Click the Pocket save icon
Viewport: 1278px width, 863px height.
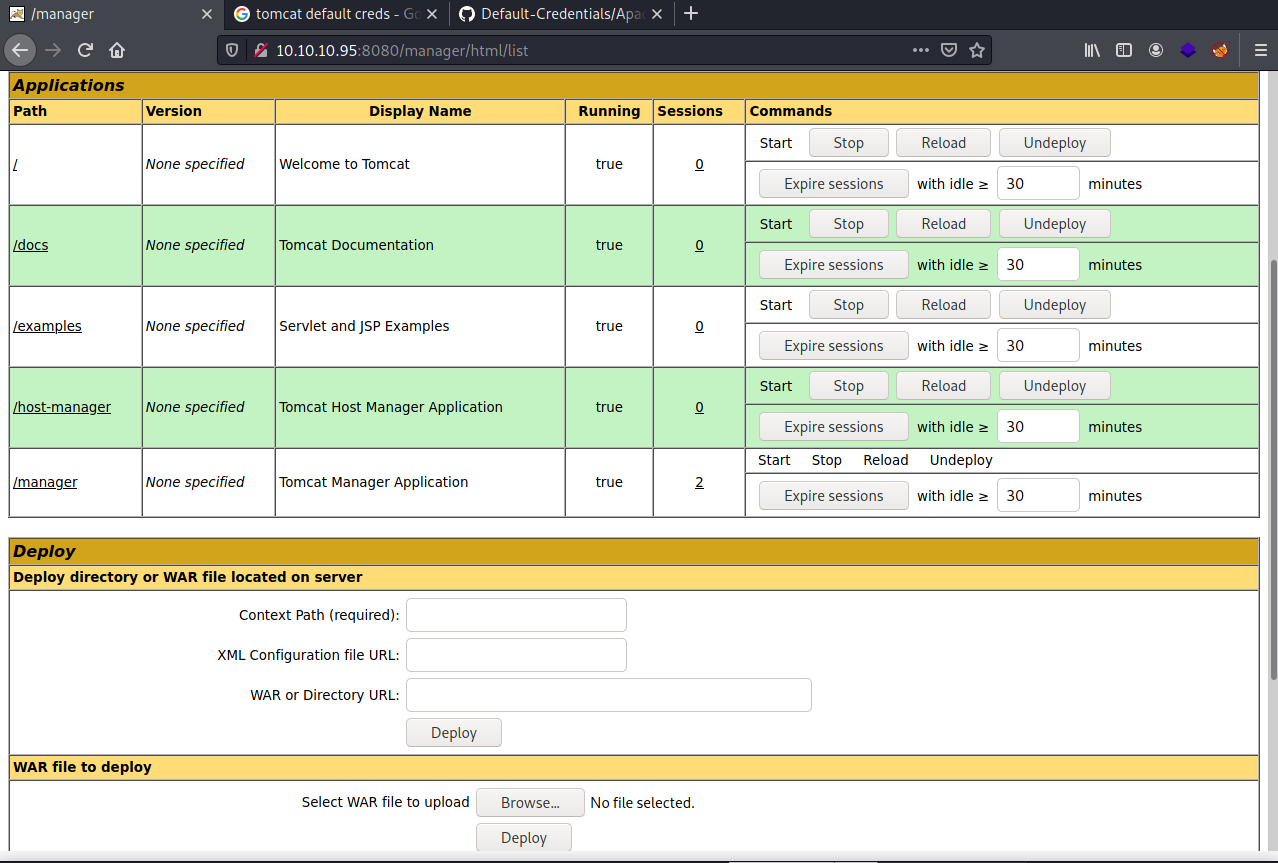949,50
